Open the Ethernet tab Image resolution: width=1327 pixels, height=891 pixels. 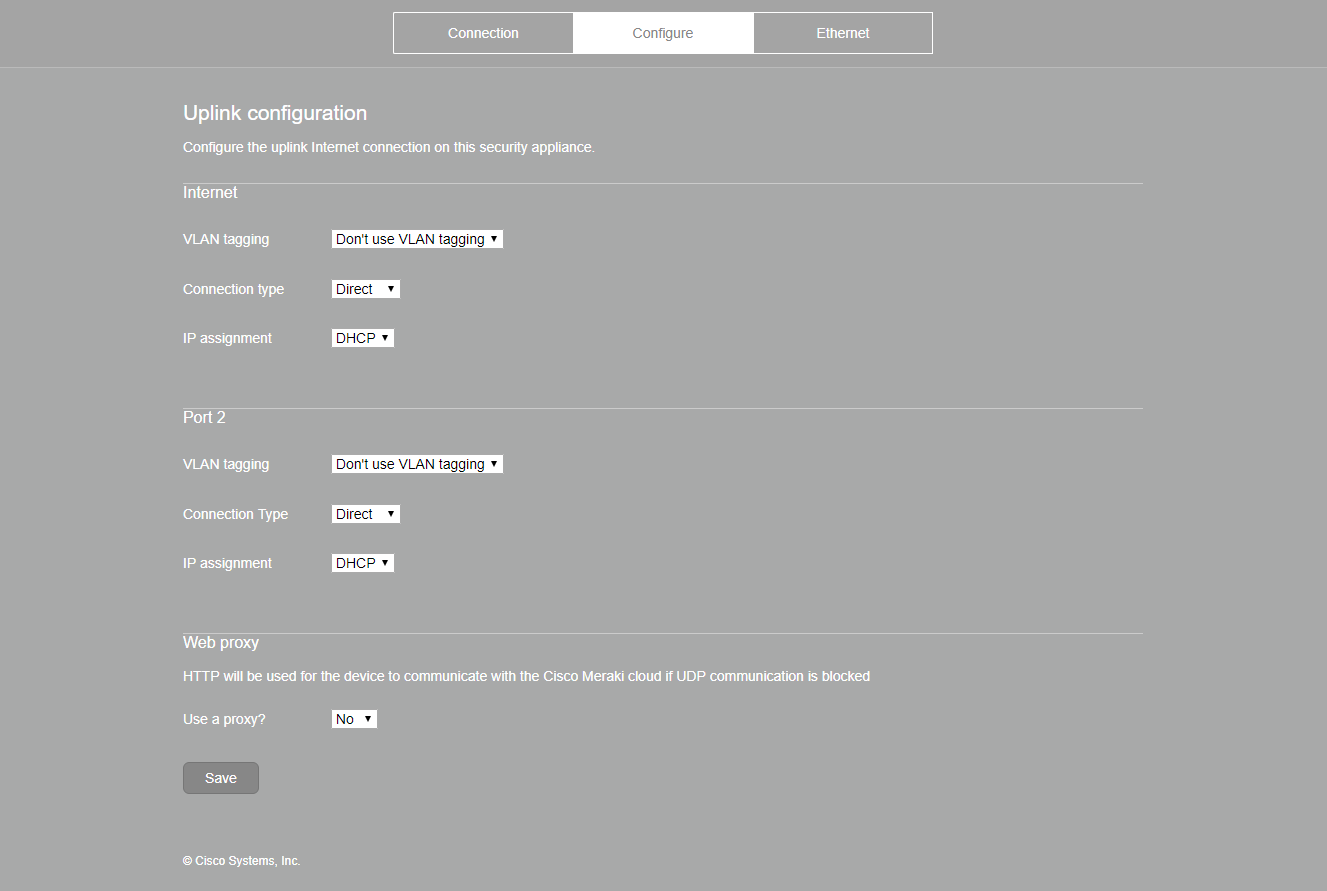[x=842, y=33]
